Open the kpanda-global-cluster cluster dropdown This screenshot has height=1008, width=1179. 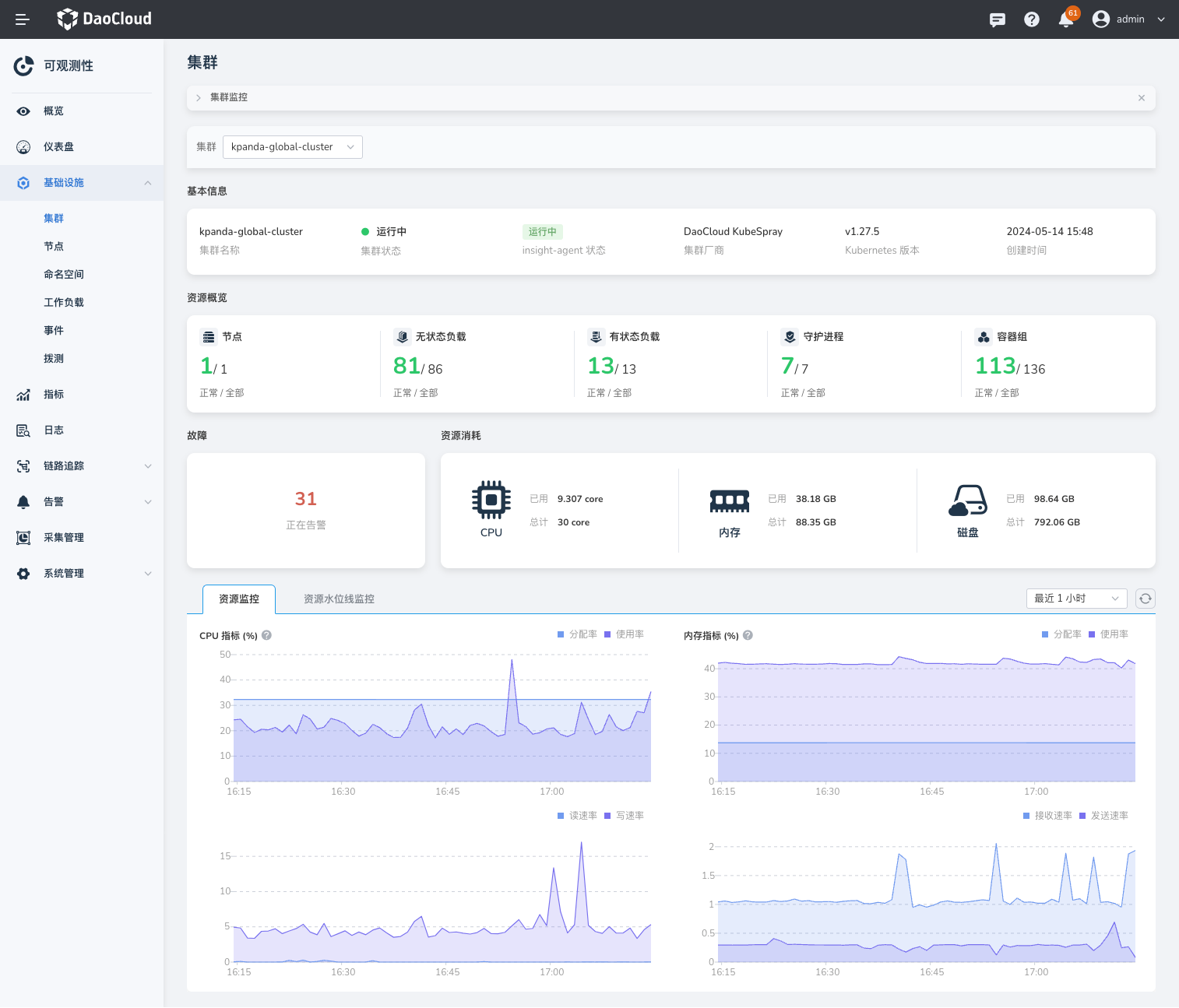coord(292,147)
